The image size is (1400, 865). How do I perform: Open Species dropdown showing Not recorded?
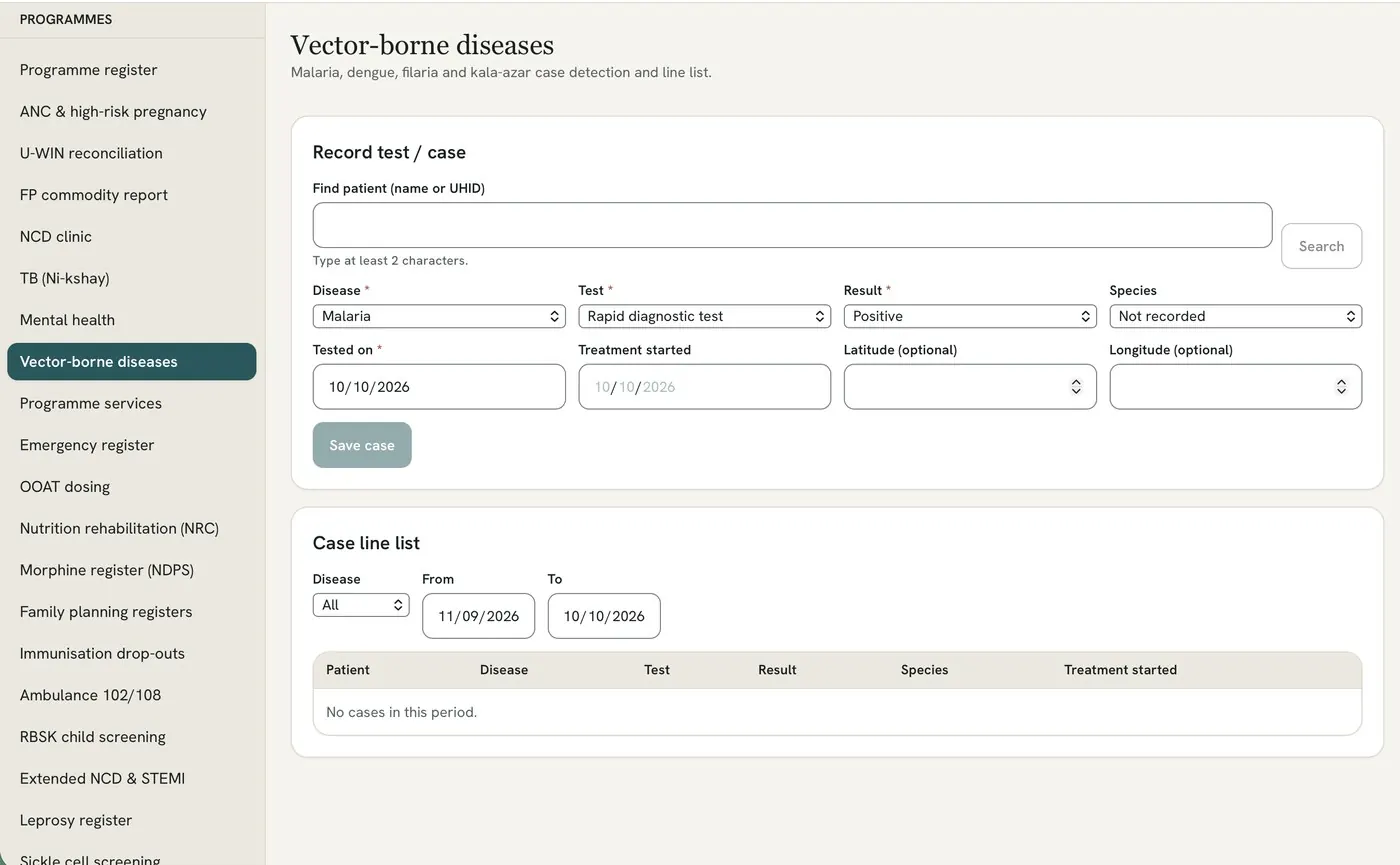(1235, 316)
